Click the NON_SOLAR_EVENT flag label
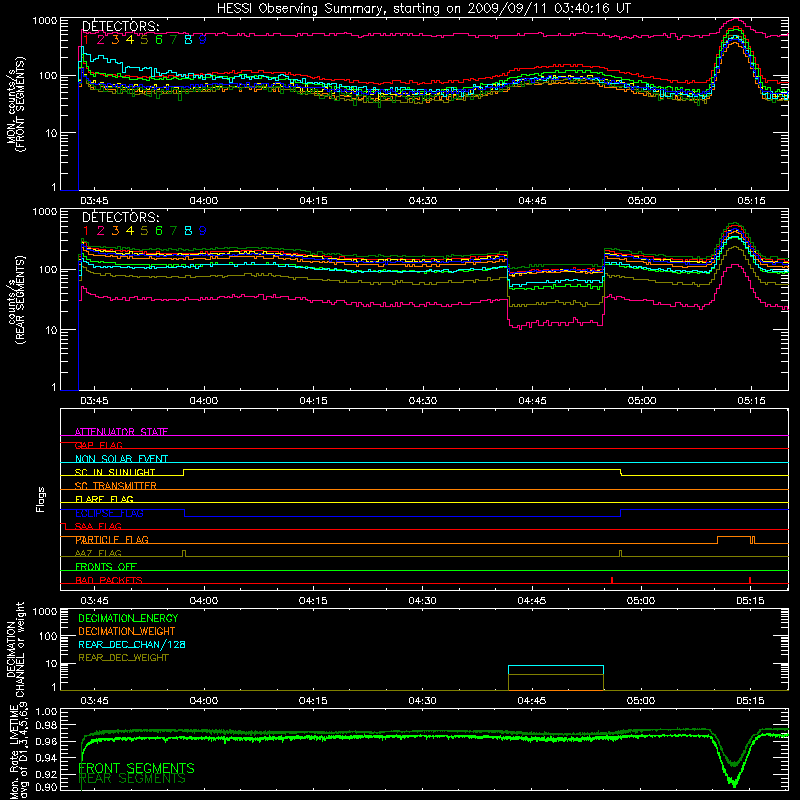800x800 pixels. pos(121,459)
